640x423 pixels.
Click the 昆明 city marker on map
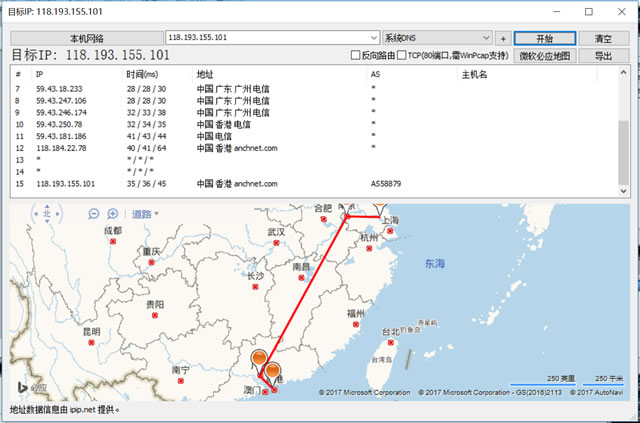coord(91,343)
